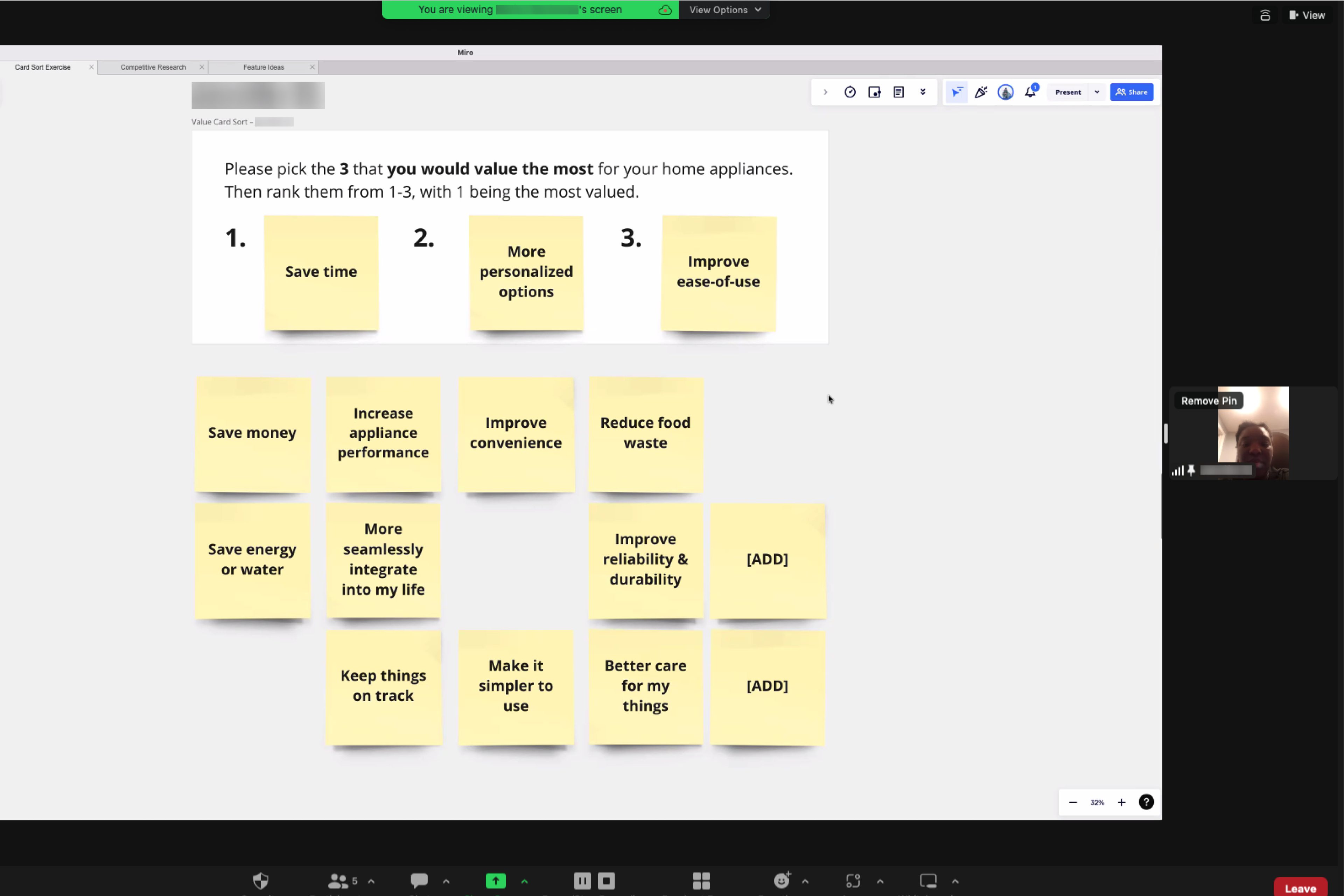Click the Miro reactions party popper icon
Viewport: 1344px width, 896px height.
pos(981,92)
